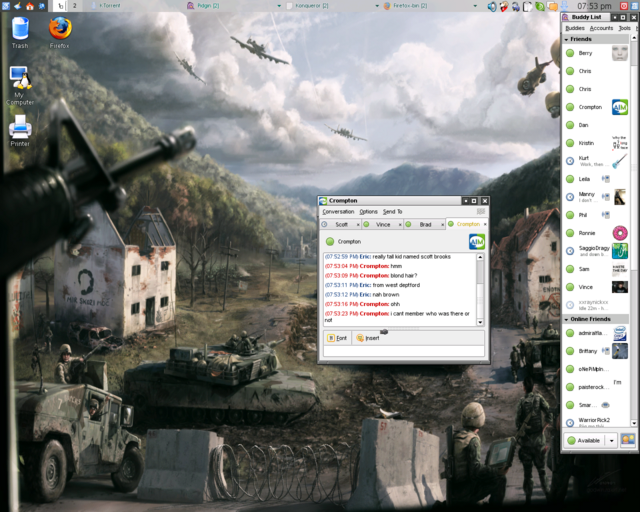The height and width of the screenshot is (512, 640).
Task: Click the Pidgin icon in the Buddy List title bar
Action: pyautogui.click(x=566, y=17)
